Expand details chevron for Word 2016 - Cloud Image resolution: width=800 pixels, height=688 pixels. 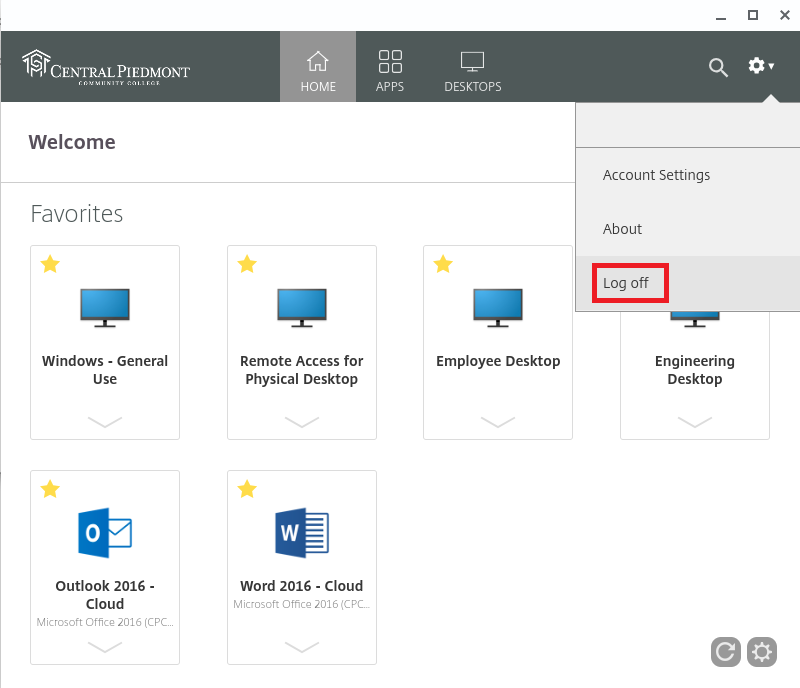pos(302,647)
